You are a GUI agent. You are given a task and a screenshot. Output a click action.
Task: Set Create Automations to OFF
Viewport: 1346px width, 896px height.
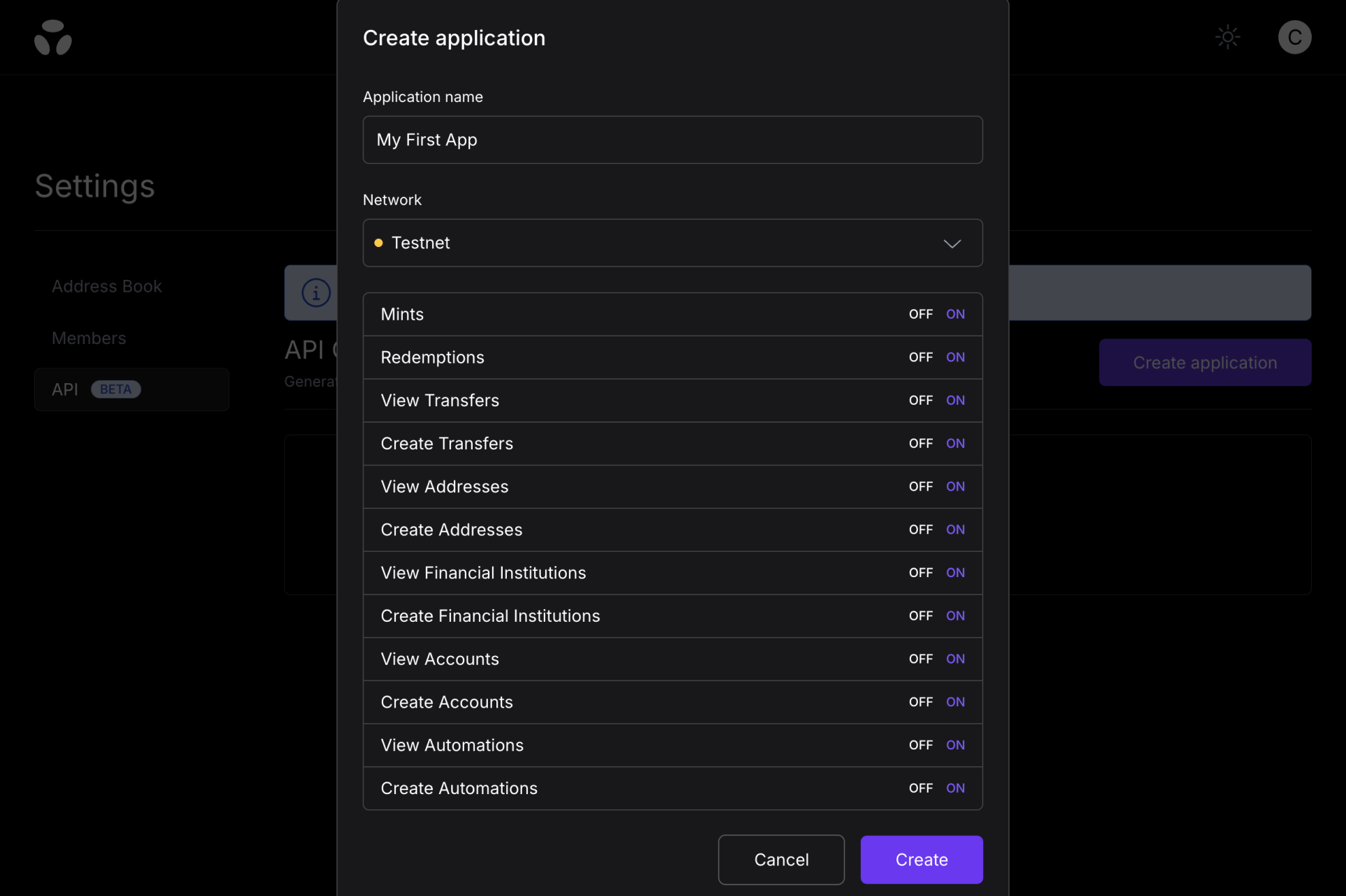point(920,789)
